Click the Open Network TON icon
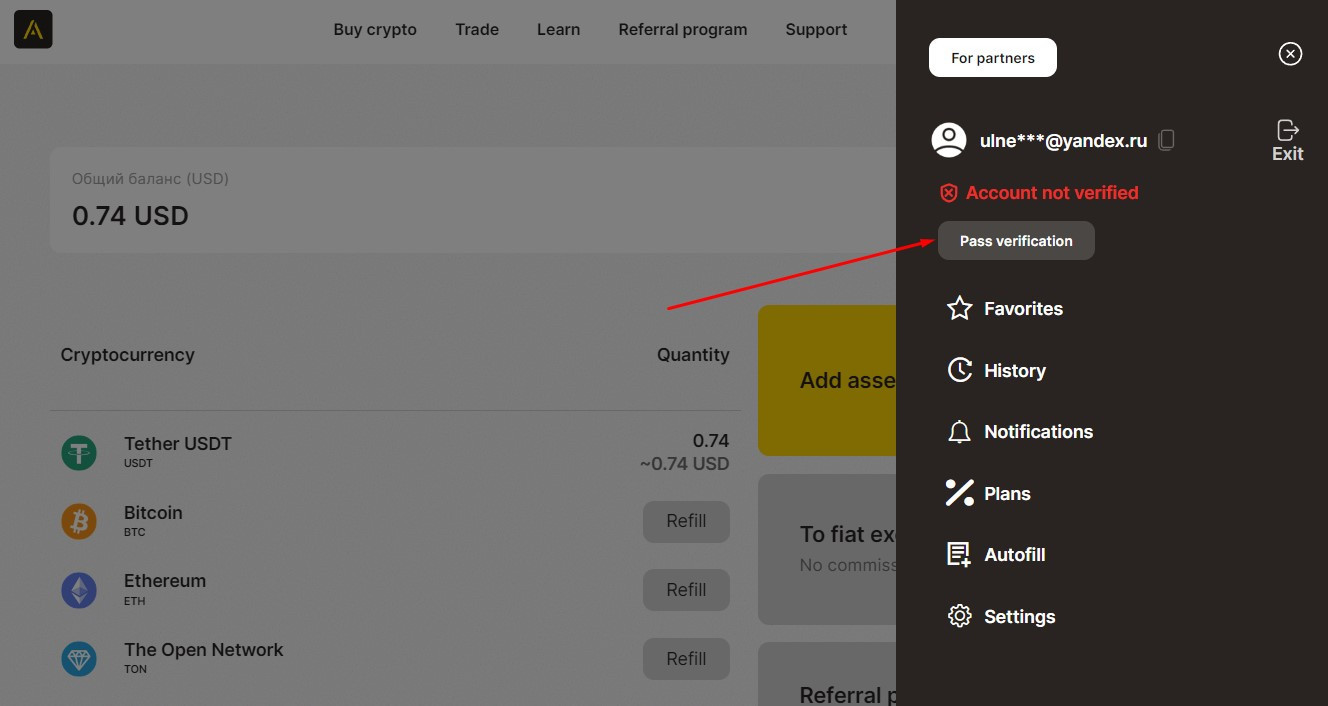Image resolution: width=1328 pixels, height=706 pixels. [x=79, y=659]
